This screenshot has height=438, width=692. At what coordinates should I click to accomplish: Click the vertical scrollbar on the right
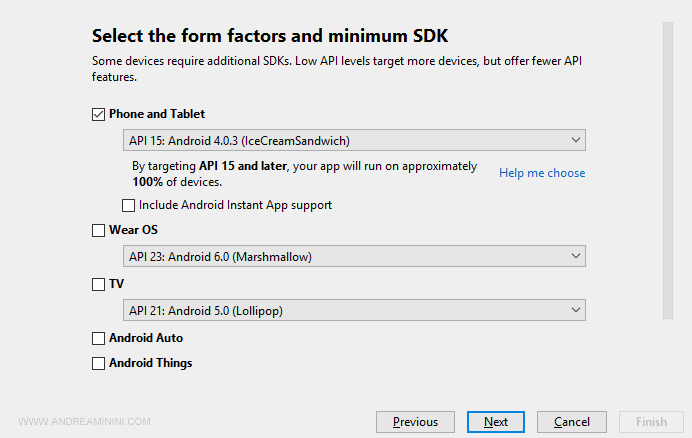pos(668,170)
